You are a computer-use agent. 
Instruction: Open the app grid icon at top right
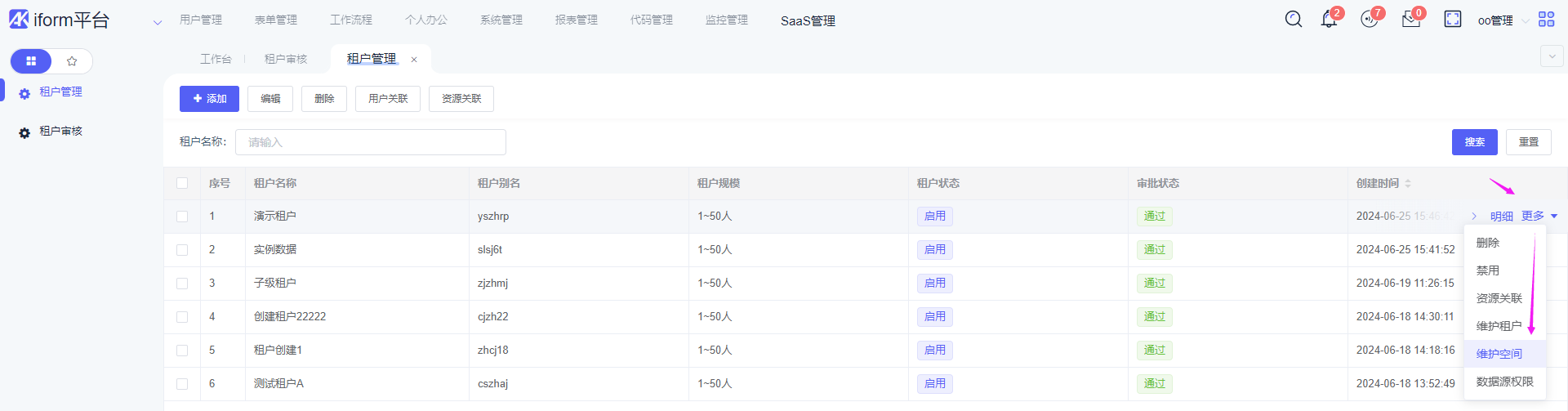[x=1546, y=19]
